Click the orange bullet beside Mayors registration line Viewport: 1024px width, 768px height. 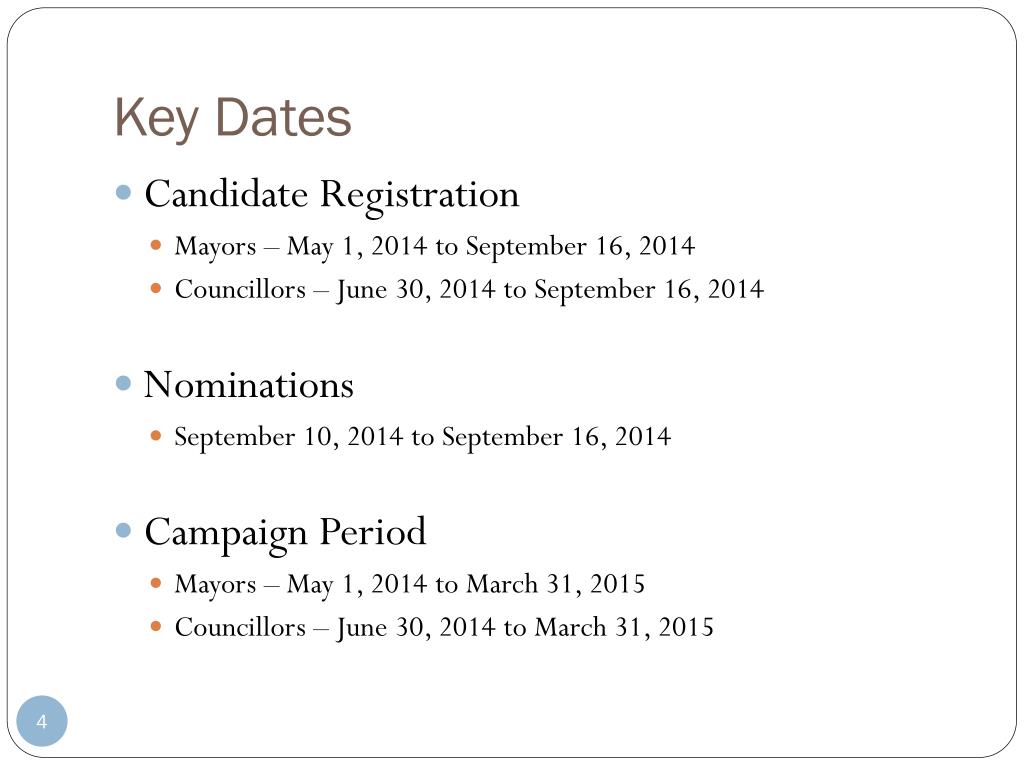point(155,246)
